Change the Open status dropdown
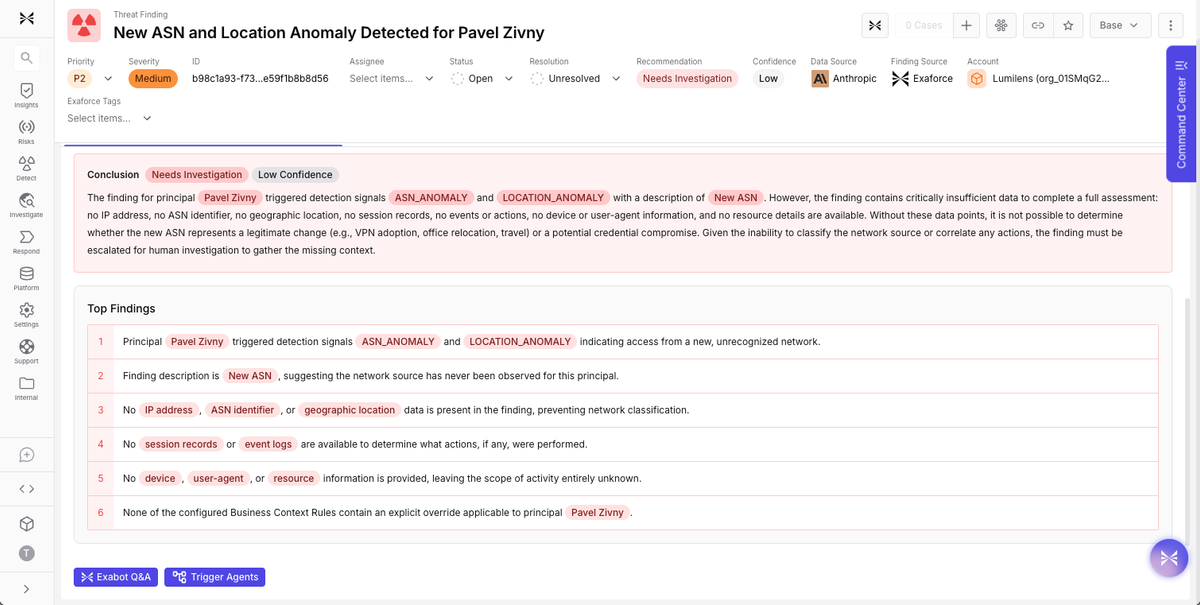 click(x=482, y=78)
